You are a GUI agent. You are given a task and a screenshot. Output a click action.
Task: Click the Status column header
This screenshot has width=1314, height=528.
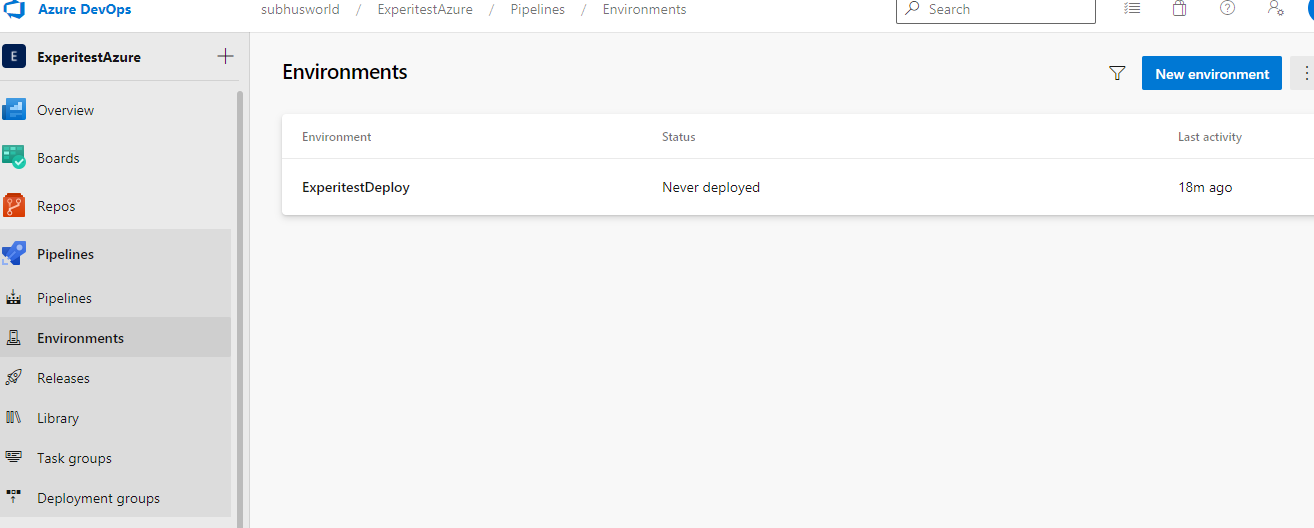pos(678,137)
